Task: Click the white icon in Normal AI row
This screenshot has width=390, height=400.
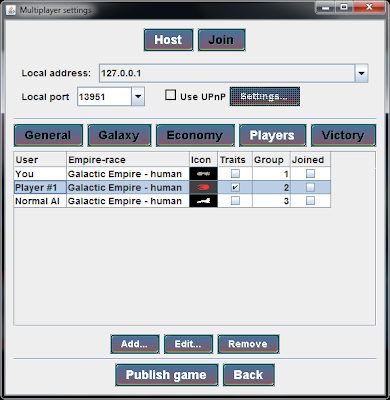Action: [203, 201]
